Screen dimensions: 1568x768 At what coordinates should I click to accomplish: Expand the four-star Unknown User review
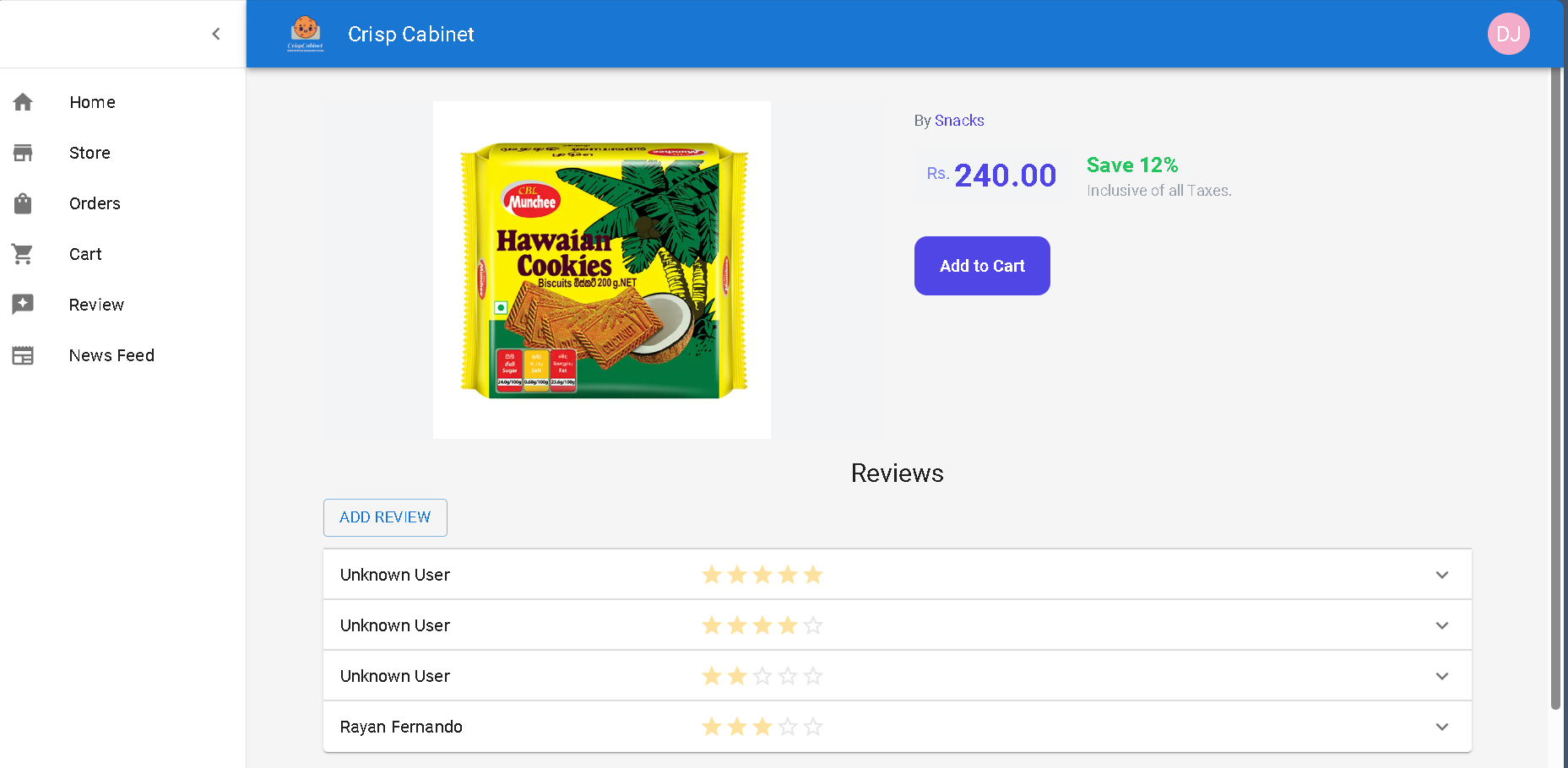tap(1441, 625)
